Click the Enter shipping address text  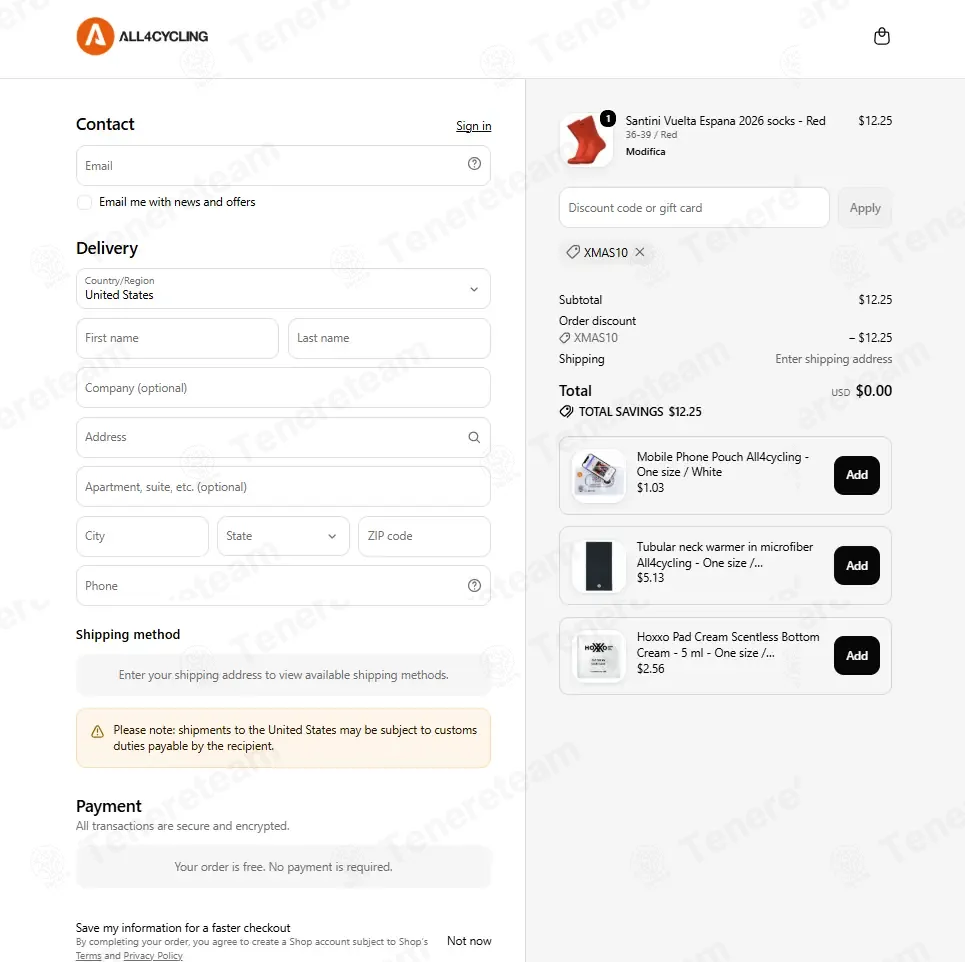[x=833, y=359]
